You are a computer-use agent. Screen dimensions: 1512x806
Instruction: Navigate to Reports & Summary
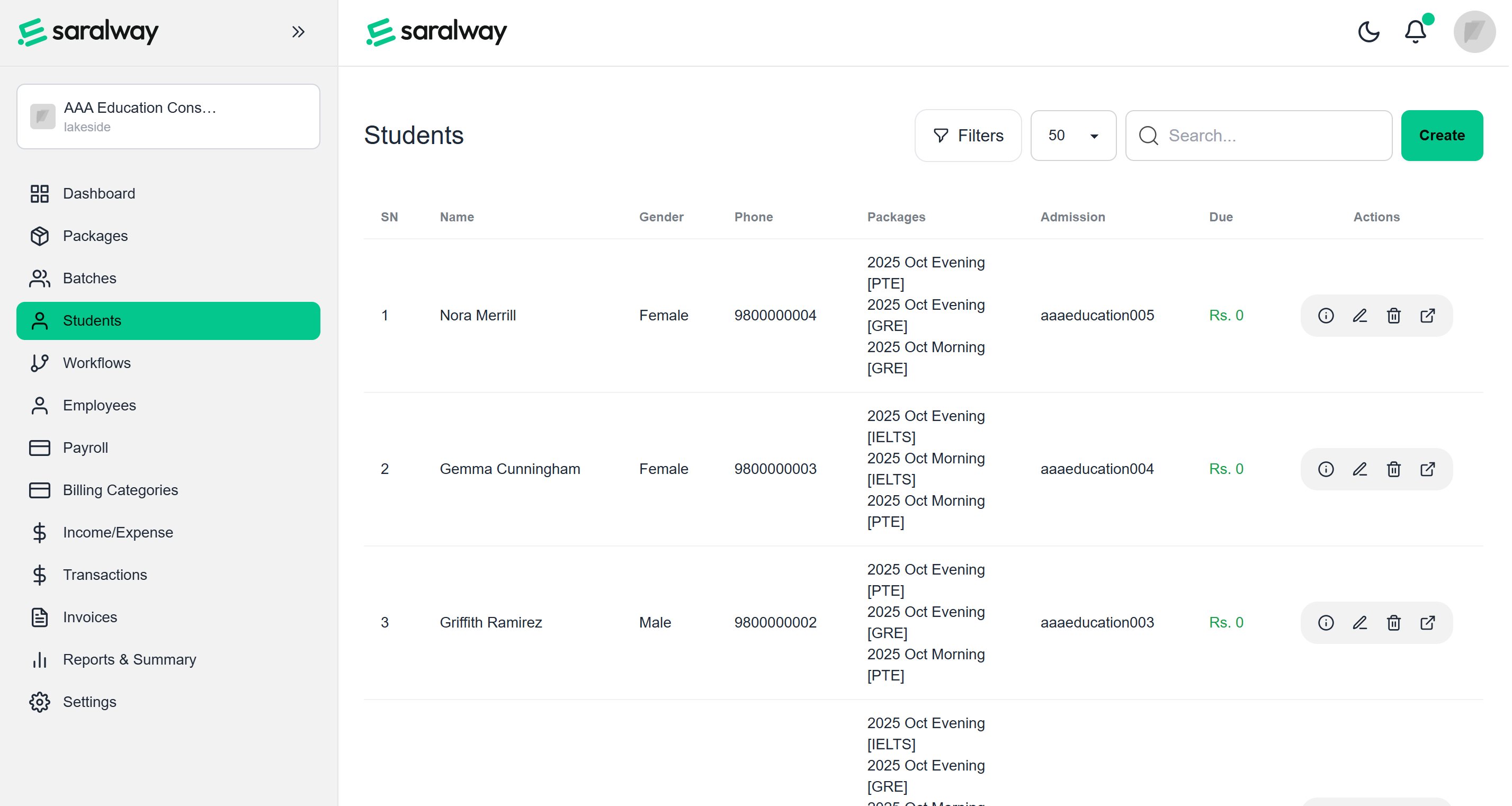(x=129, y=660)
